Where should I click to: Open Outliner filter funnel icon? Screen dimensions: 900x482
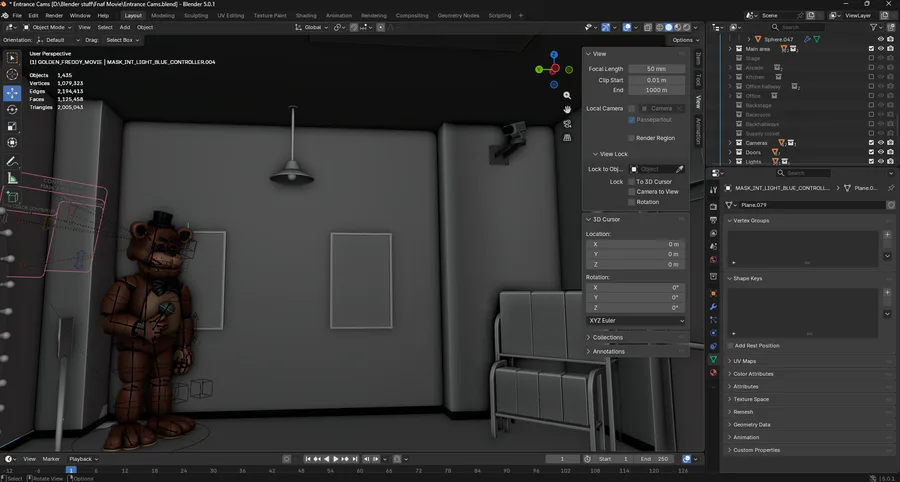[874, 28]
